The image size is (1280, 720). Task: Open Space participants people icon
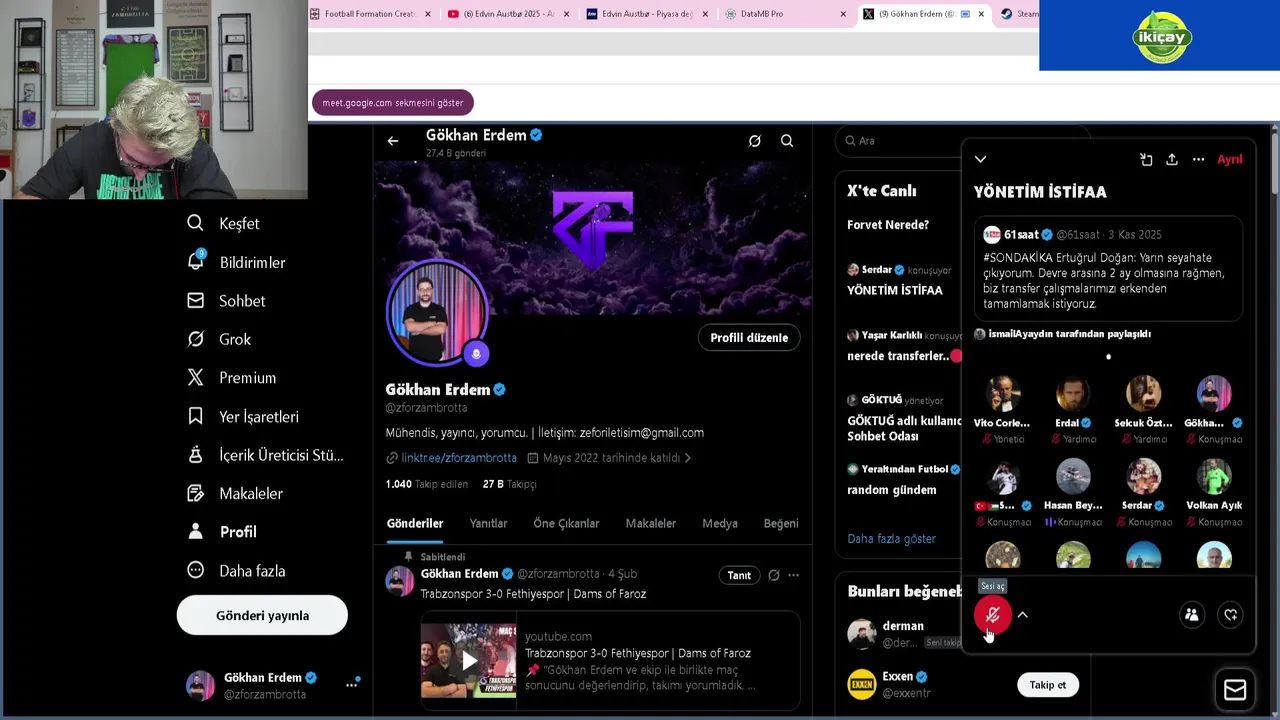[x=1191, y=615]
